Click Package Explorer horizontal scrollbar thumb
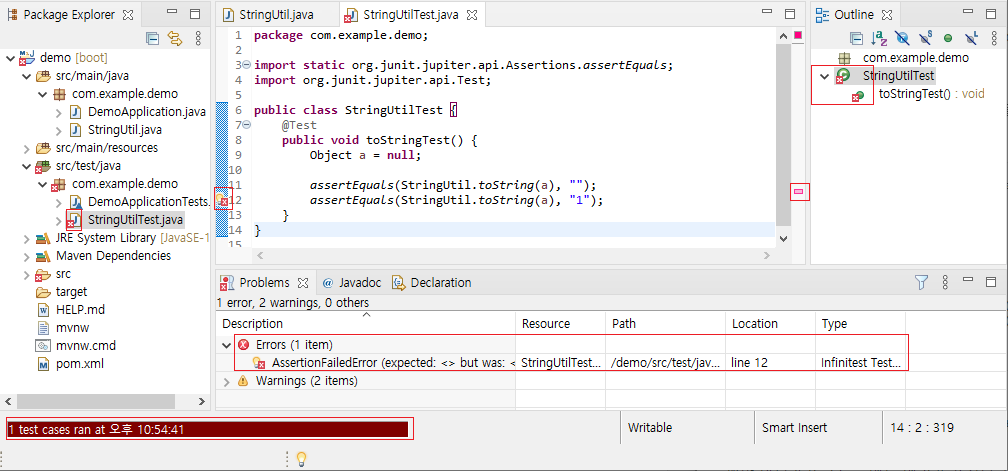 pos(96,402)
